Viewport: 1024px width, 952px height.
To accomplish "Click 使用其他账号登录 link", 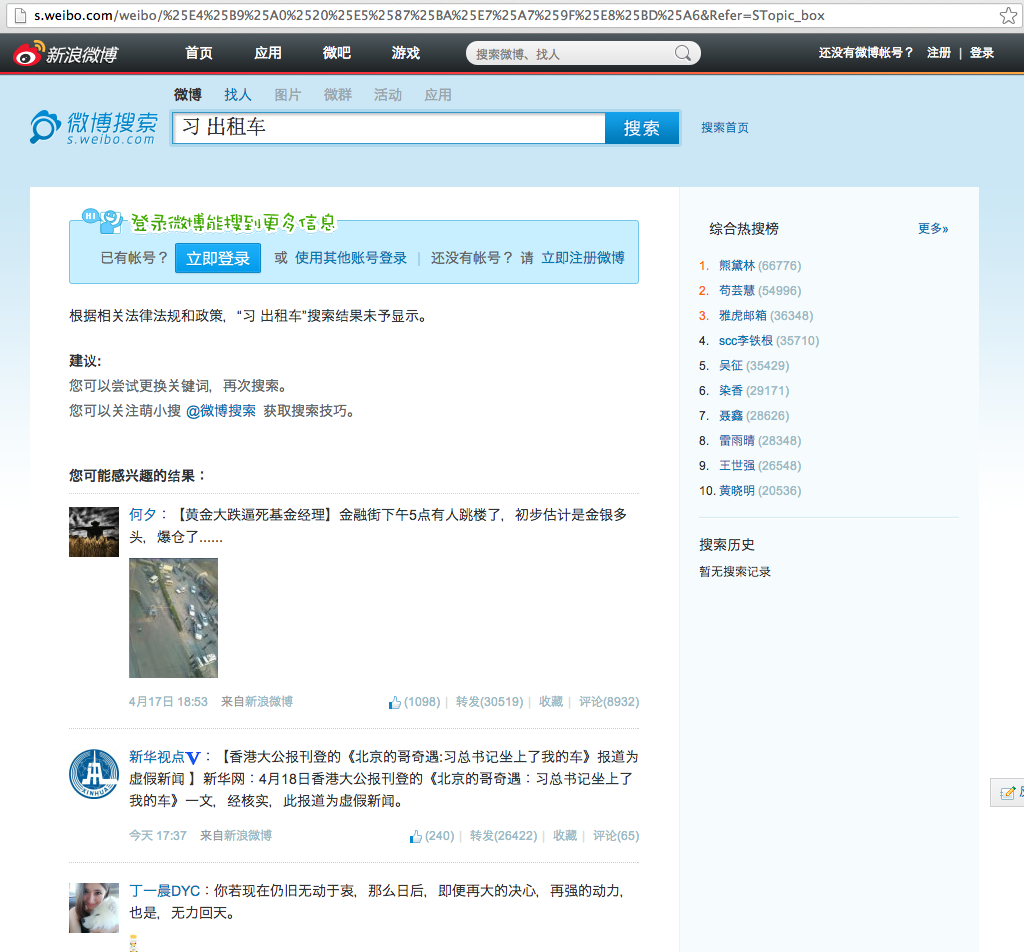I will (x=351, y=258).
